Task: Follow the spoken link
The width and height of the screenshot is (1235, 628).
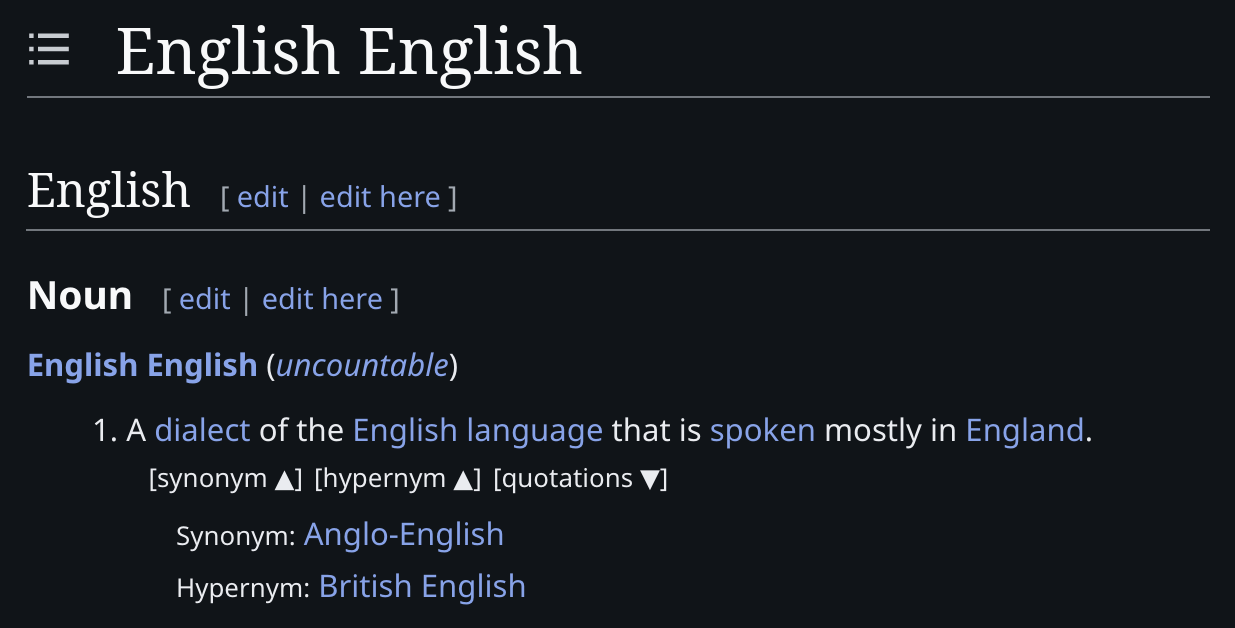Action: [763, 430]
